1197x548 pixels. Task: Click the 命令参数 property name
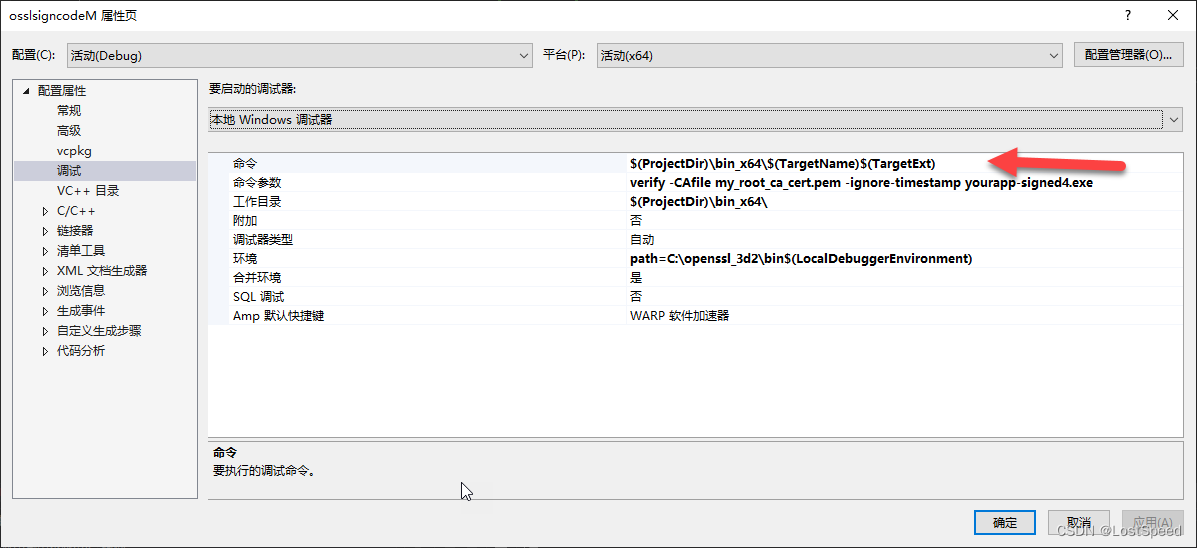(257, 183)
